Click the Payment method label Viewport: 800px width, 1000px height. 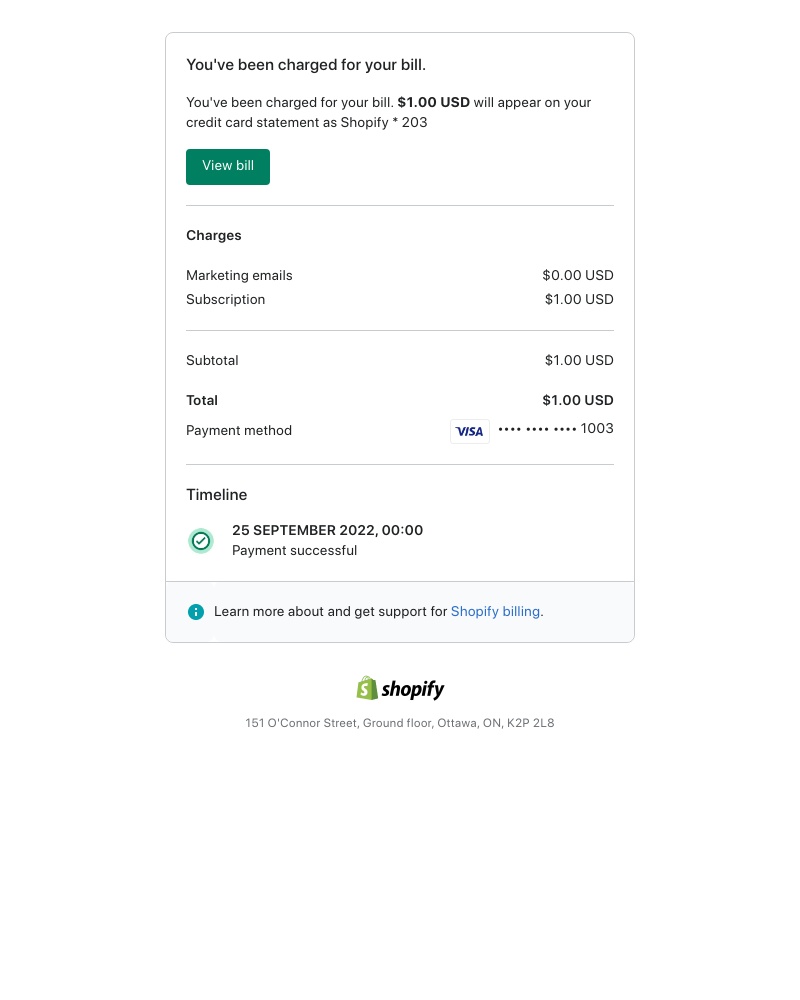pyautogui.click(x=239, y=430)
